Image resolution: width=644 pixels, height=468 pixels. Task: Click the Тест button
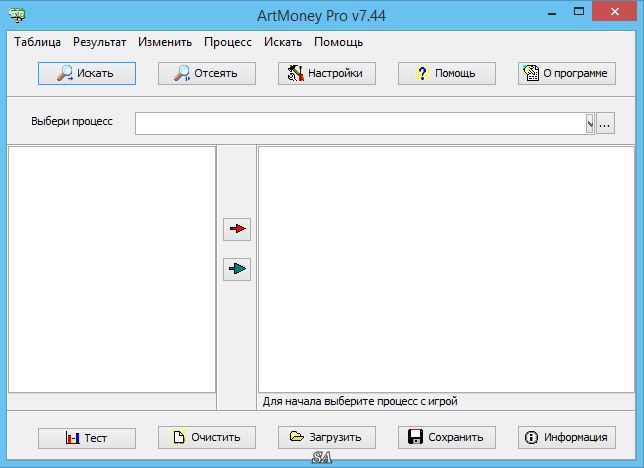[x=87, y=438]
